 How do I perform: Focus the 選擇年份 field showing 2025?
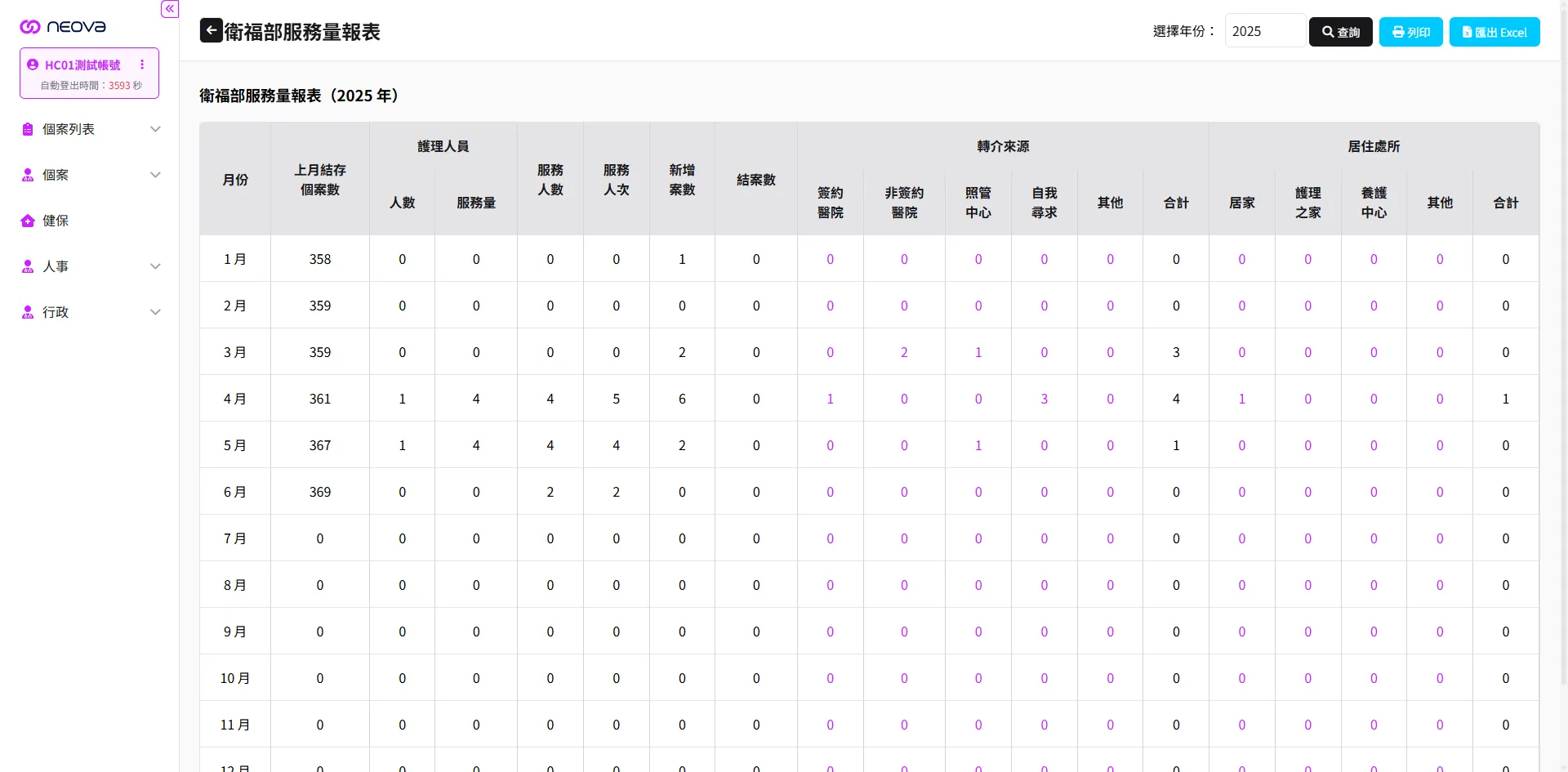1264,31
